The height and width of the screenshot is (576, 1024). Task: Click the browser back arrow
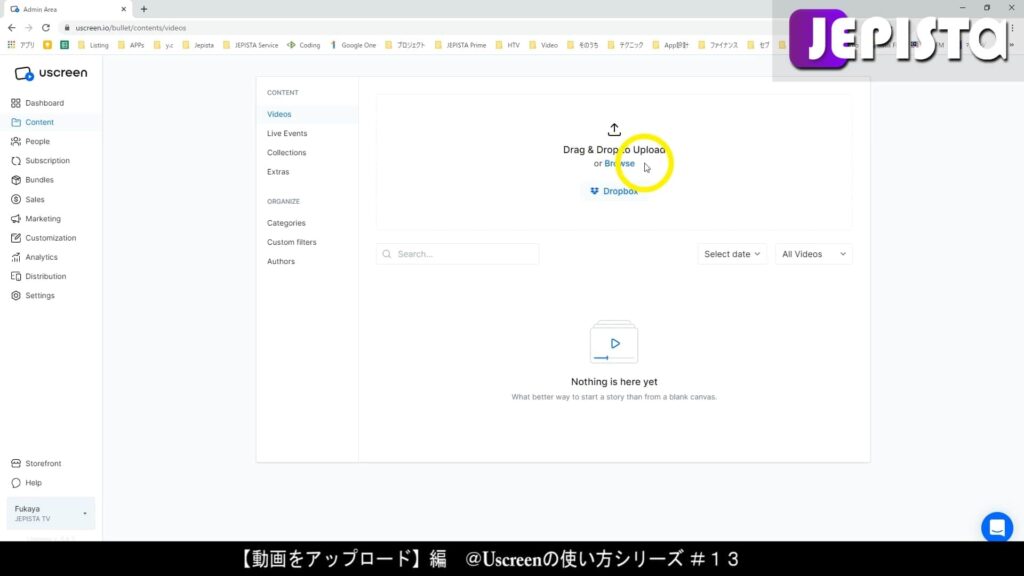tap(12, 28)
